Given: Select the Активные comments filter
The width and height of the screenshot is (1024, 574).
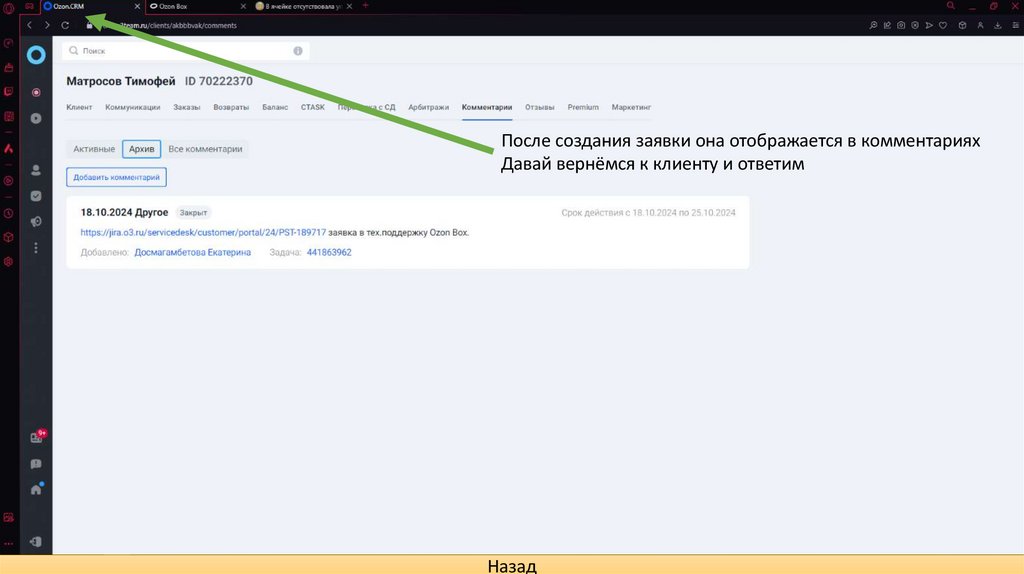Looking at the screenshot, I should [x=94, y=149].
